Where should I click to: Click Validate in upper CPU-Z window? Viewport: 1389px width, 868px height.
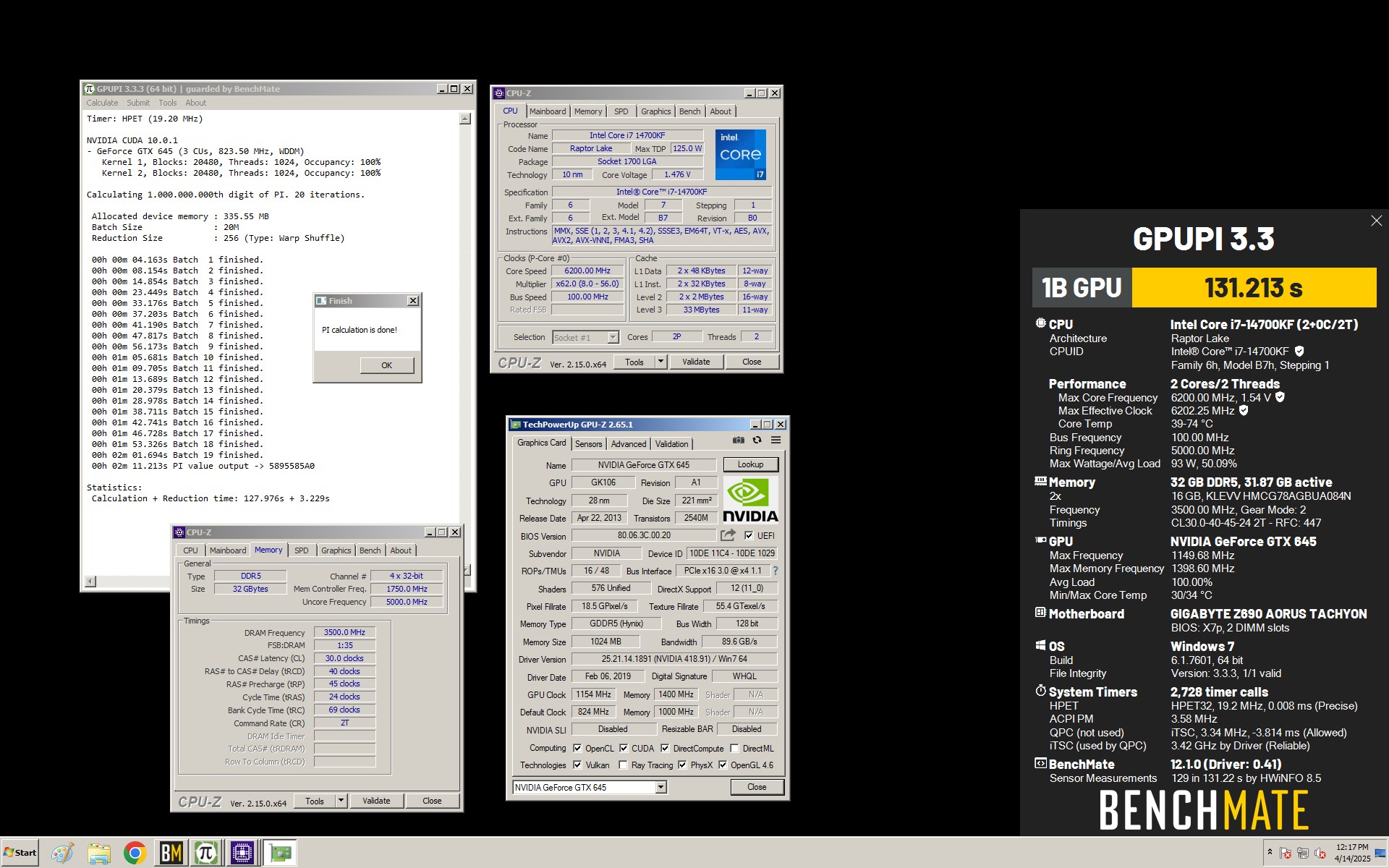coord(696,362)
